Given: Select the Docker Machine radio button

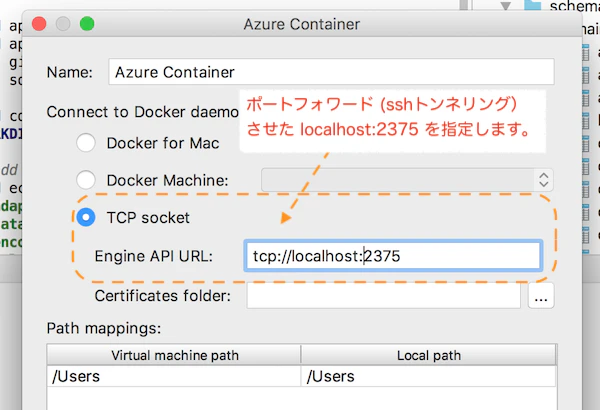Looking at the screenshot, I should [86, 180].
